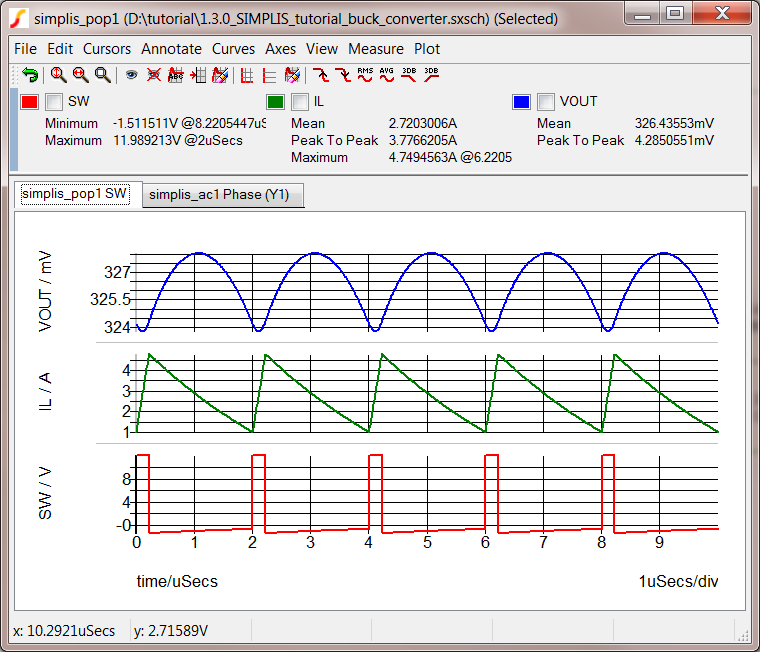Click the IL Mean value 2.7203006A
Viewport: 760px width, 652px height.
click(x=423, y=123)
